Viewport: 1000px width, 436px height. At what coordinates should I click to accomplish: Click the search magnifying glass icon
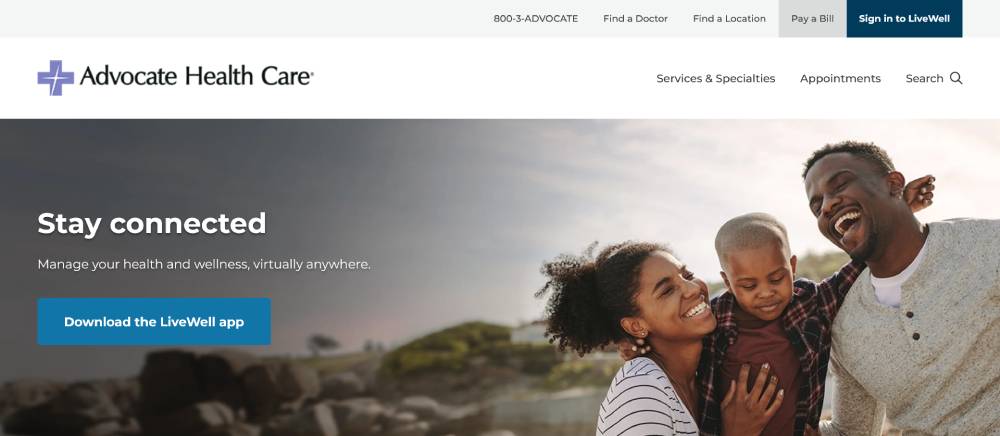[956, 78]
